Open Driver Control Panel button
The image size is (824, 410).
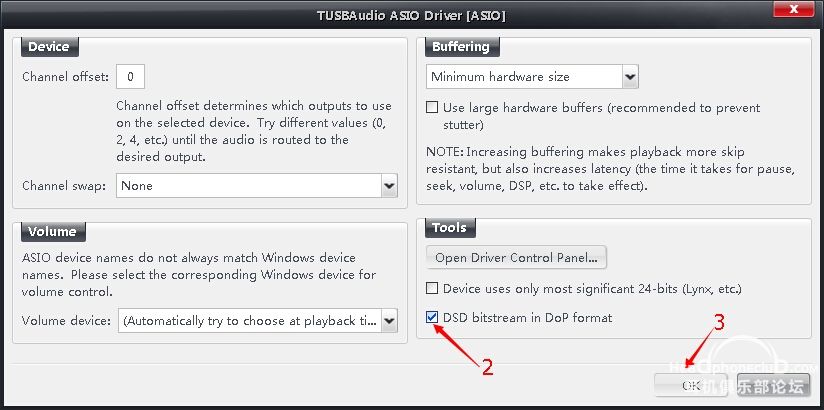(516, 258)
